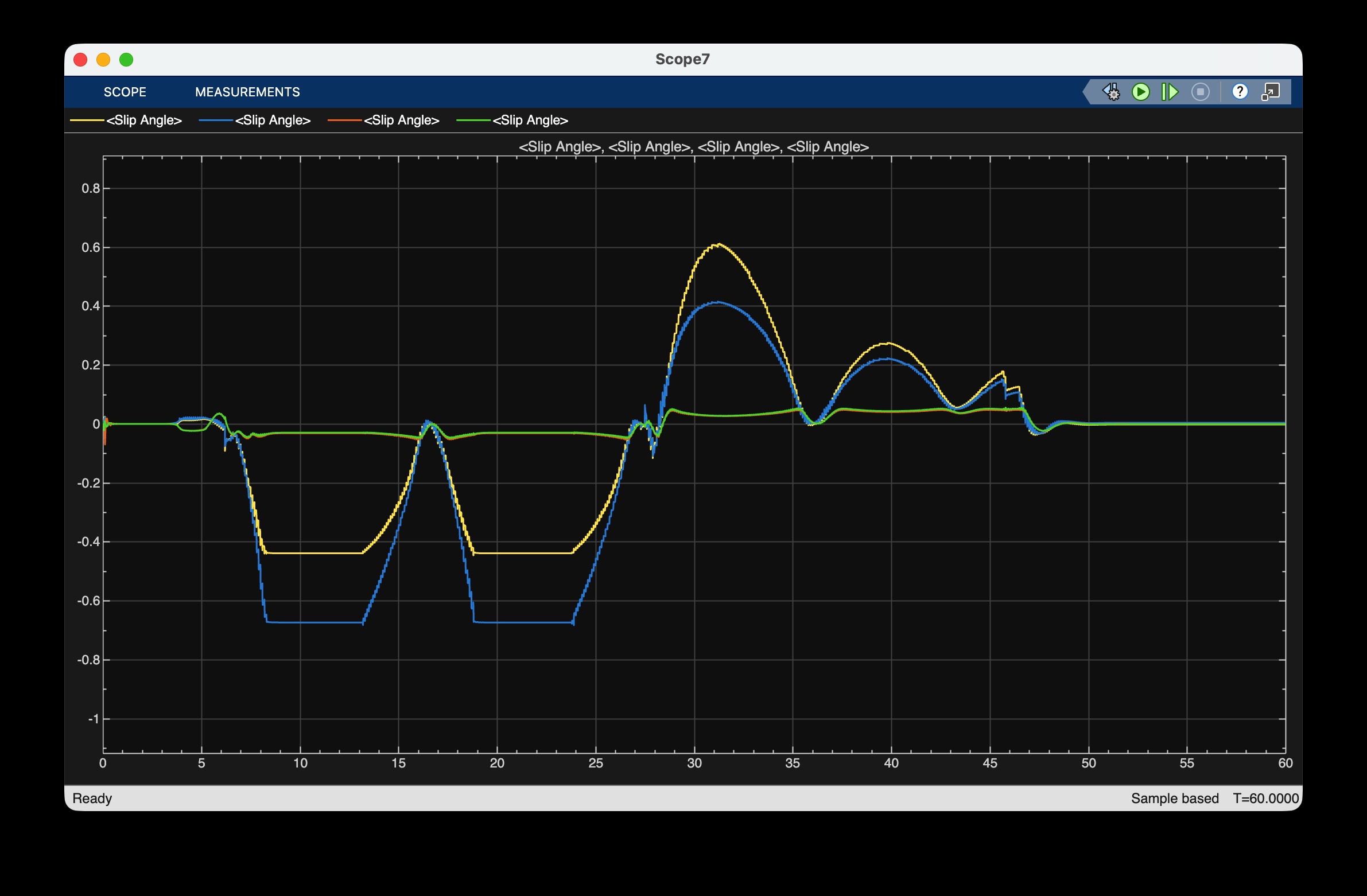Screen dimensions: 1367x896
Task: Click the Sample based status label
Action: pos(1174,798)
